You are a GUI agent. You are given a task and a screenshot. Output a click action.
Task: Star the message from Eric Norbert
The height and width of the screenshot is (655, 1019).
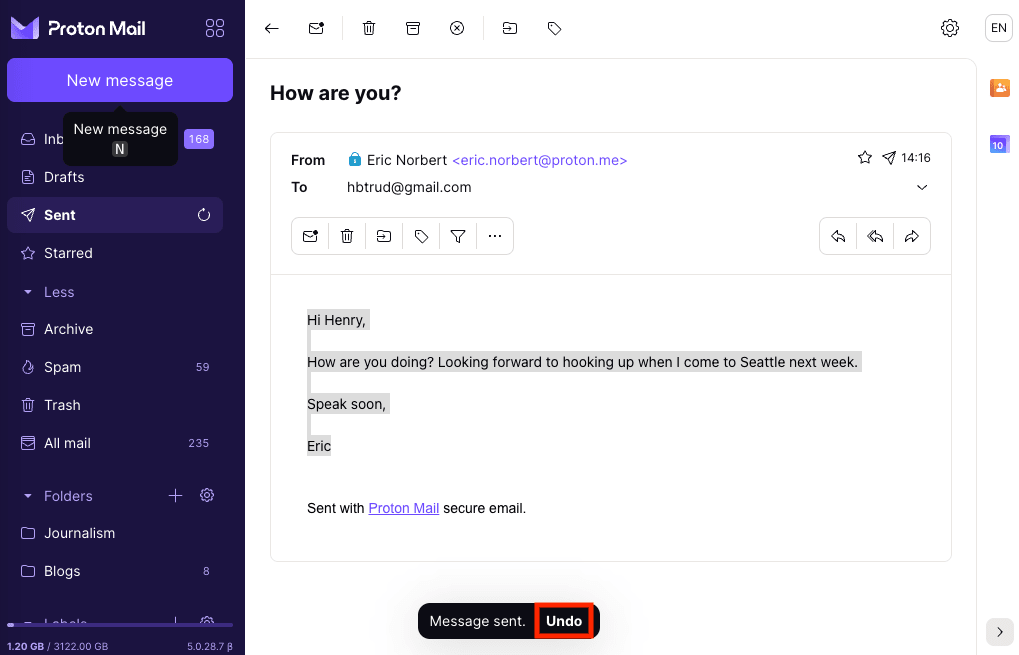coord(864,157)
